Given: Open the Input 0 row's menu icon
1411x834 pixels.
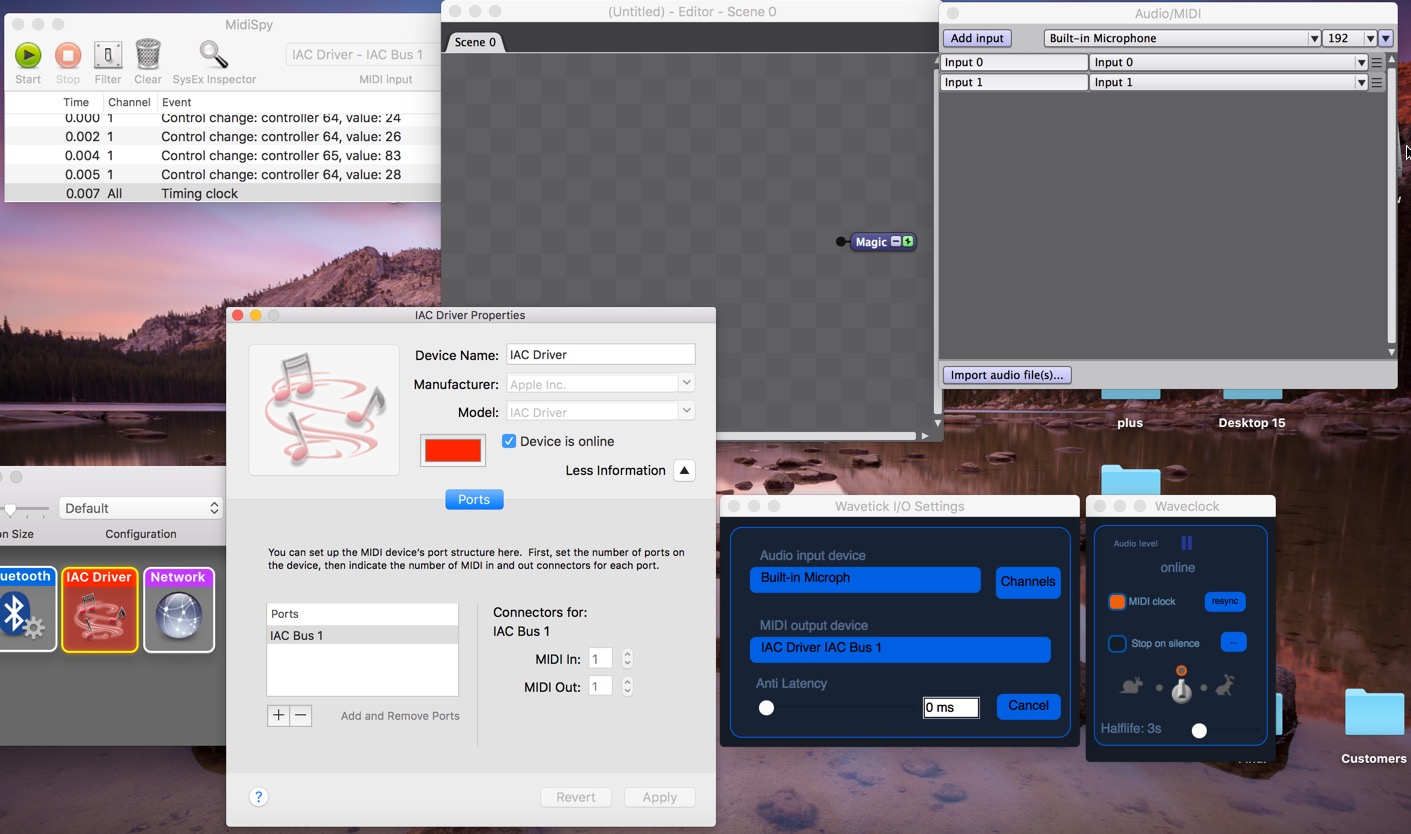Looking at the screenshot, I should (x=1377, y=62).
